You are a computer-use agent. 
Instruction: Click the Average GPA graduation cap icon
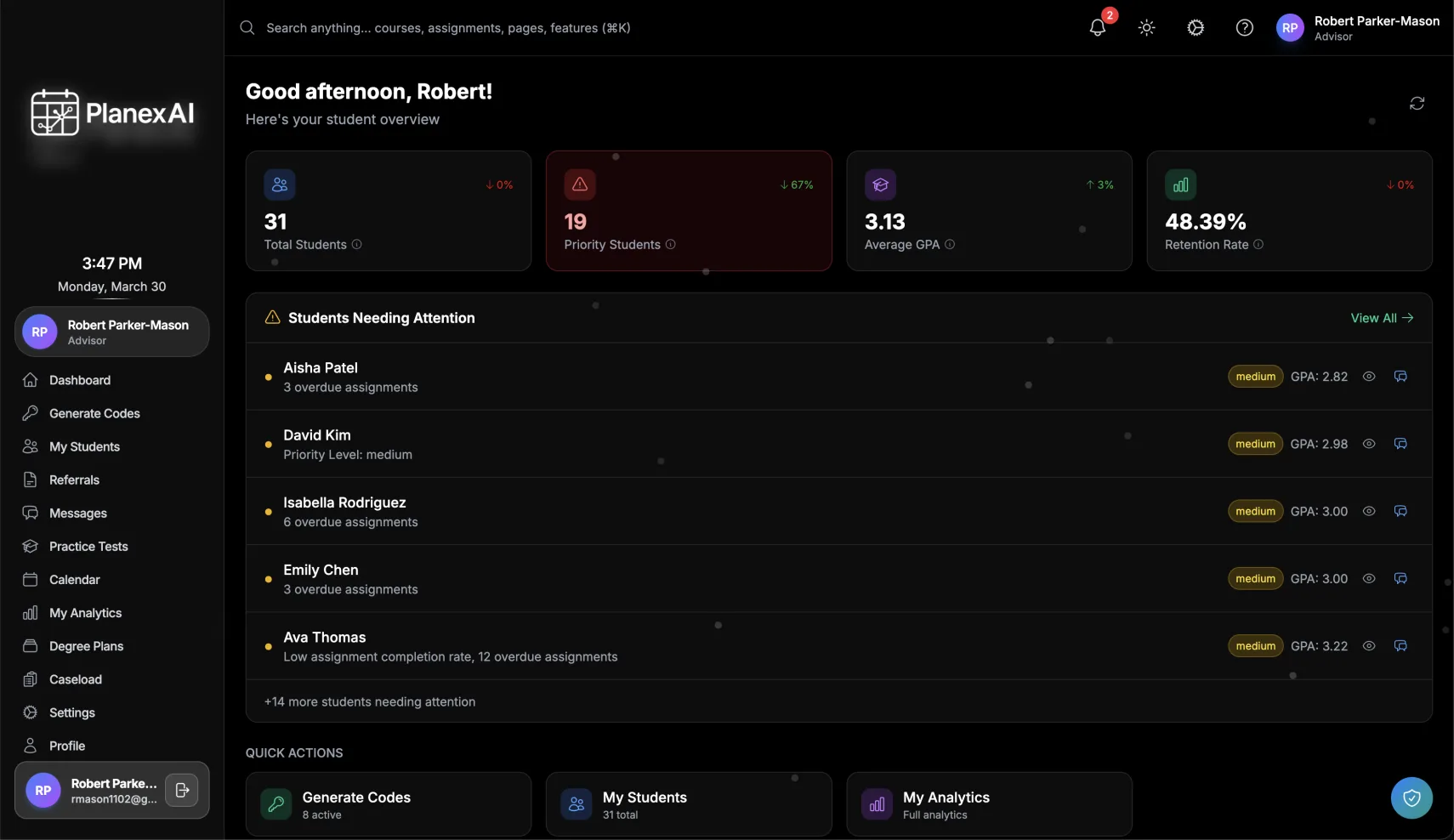coord(880,184)
